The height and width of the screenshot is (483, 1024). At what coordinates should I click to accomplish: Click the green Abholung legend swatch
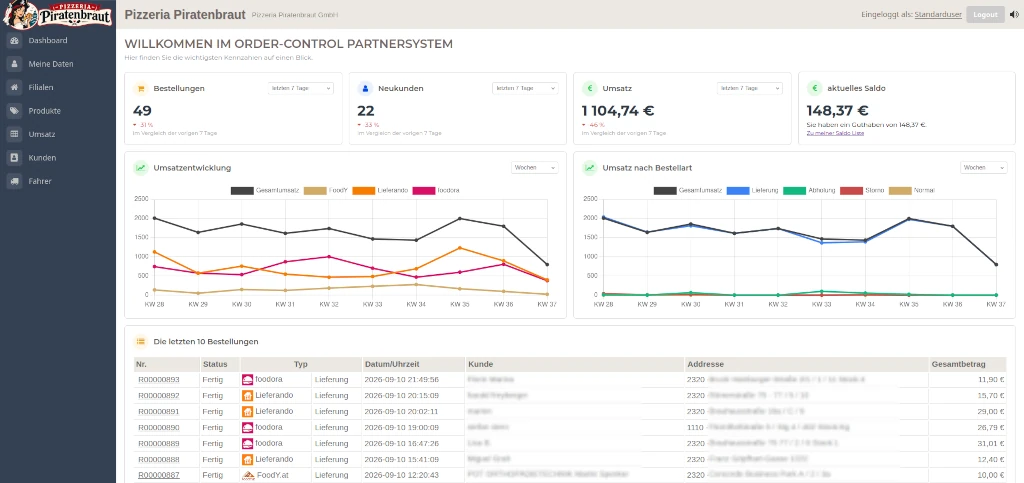click(x=794, y=191)
